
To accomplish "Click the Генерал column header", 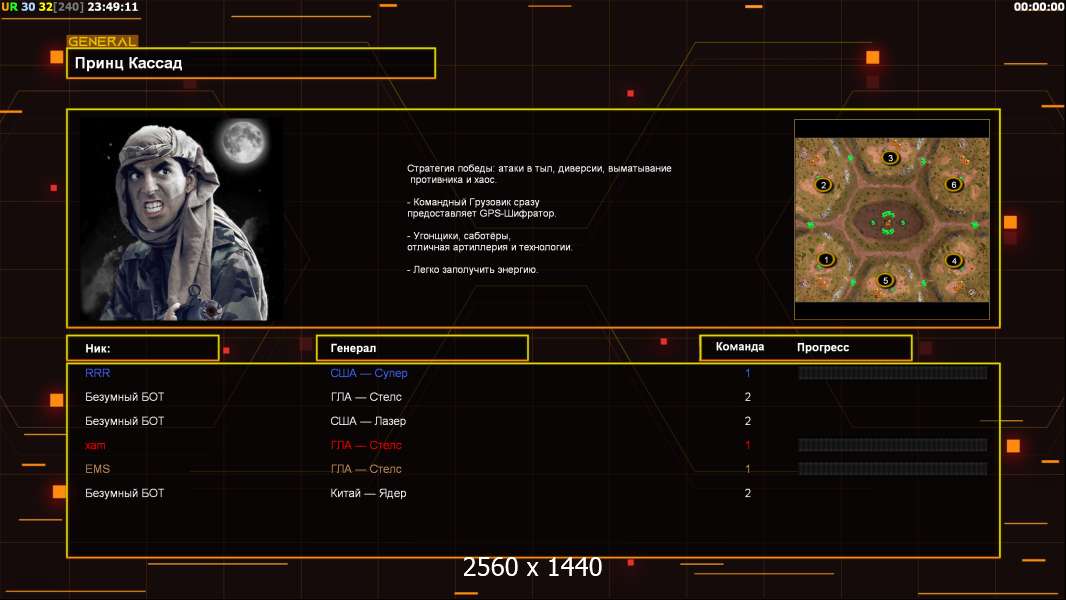I will [421, 348].
